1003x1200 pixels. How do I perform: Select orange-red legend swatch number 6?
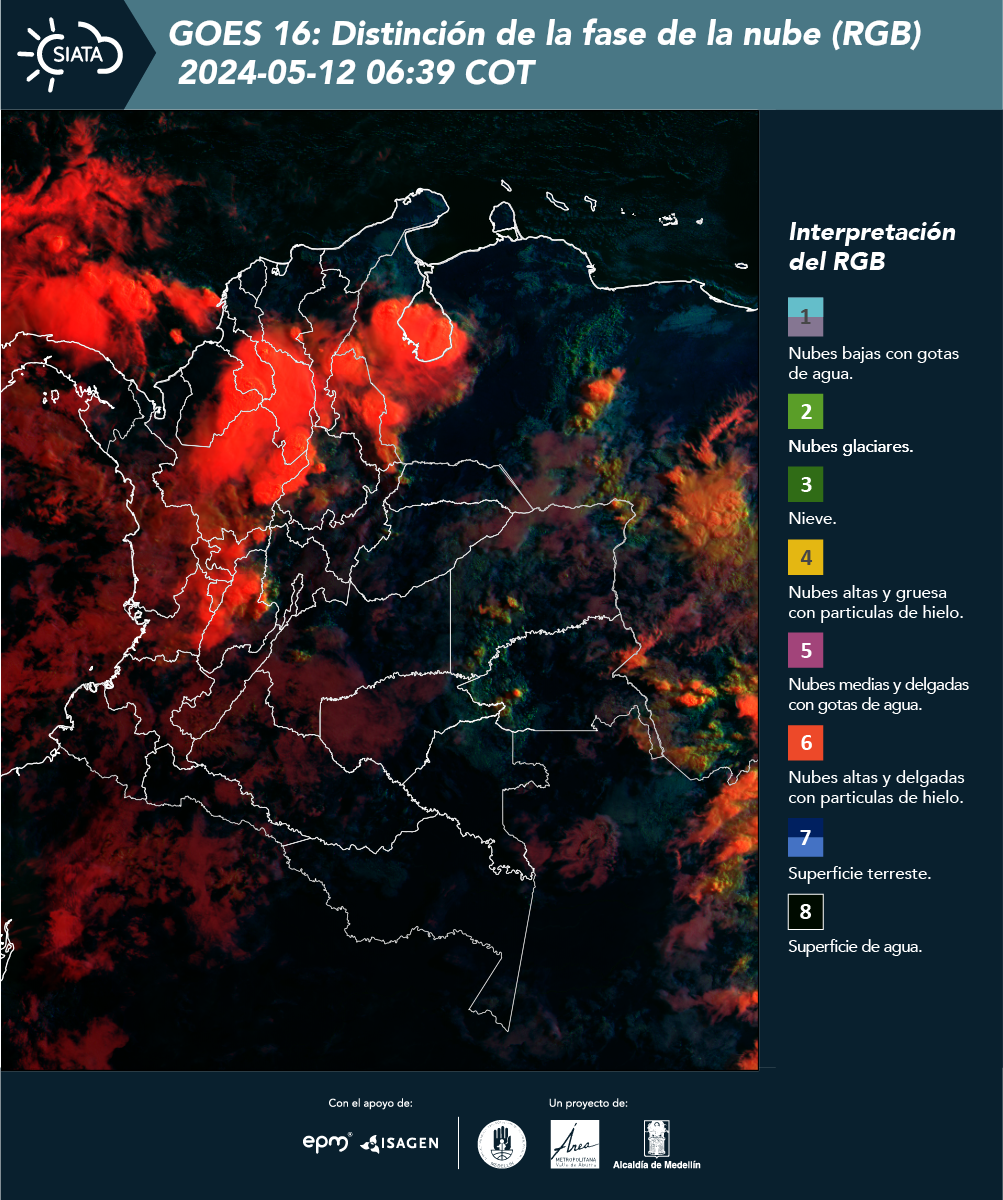point(805,743)
